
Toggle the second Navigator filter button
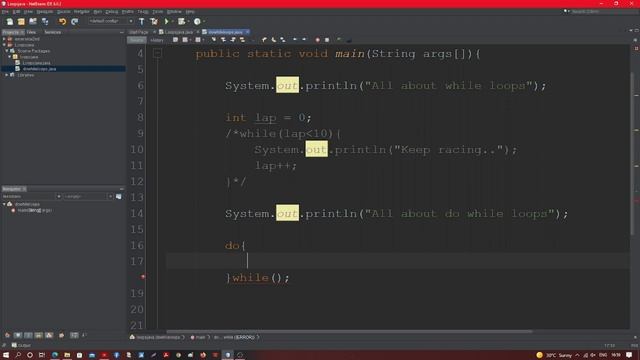coord(18,335)
